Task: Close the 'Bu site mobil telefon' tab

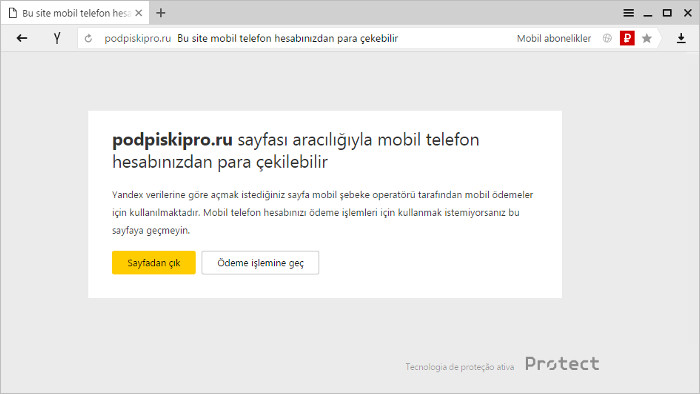Action: (139, 13)
